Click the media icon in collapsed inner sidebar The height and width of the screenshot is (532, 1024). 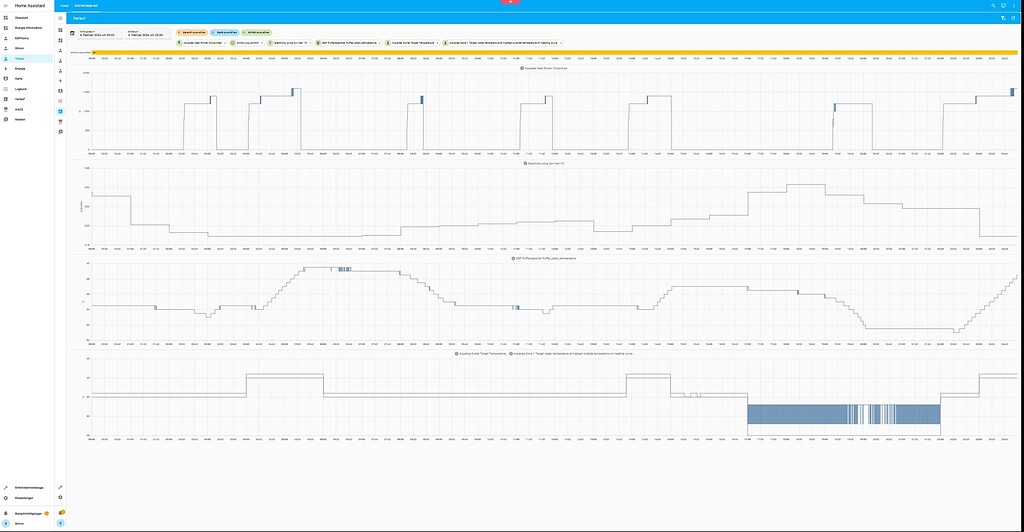click(61, 132)
